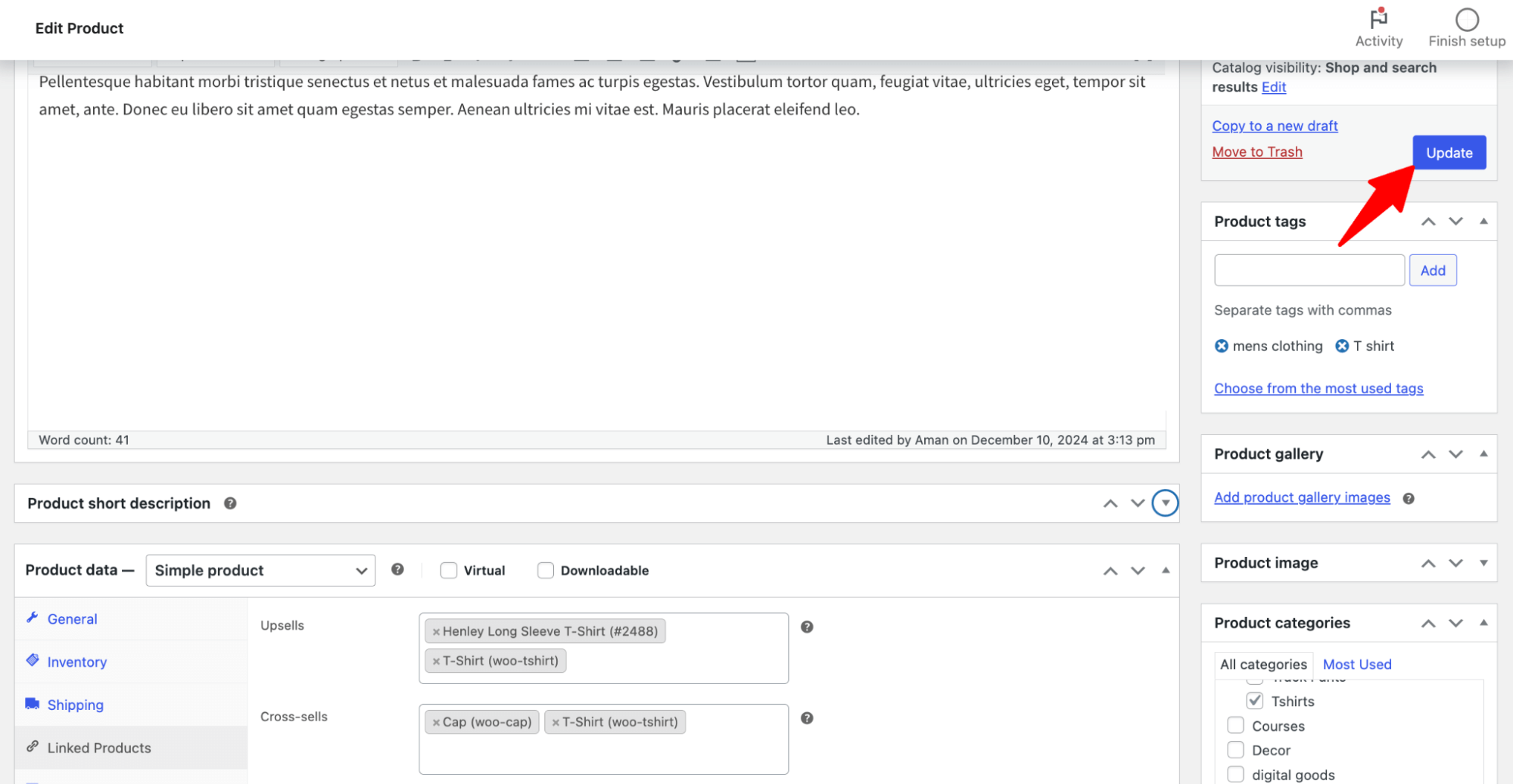Open help tip for Cross-sells field

pyautogui.click(x=807, y=718)
